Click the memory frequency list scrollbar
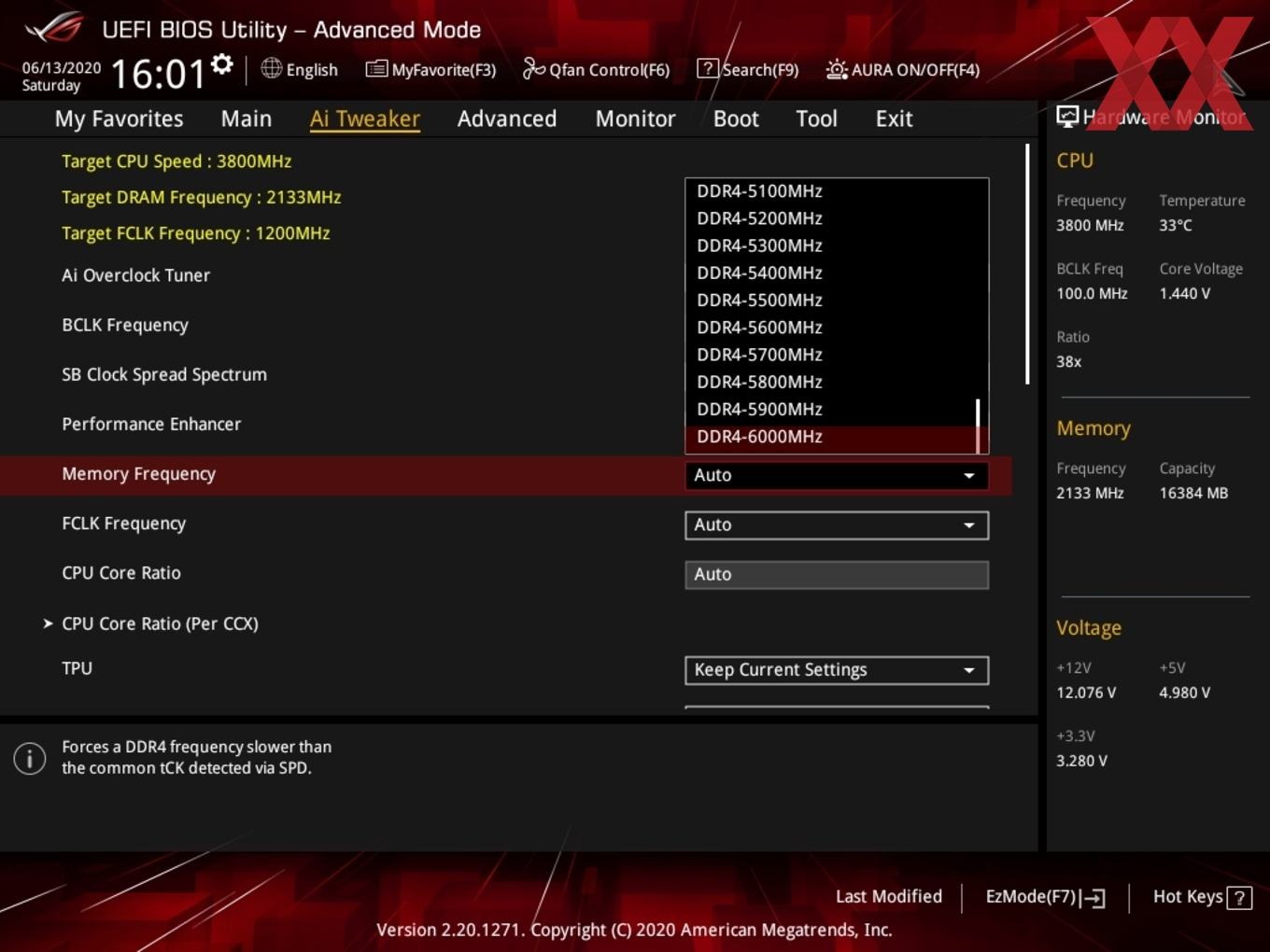 point(978,426)
